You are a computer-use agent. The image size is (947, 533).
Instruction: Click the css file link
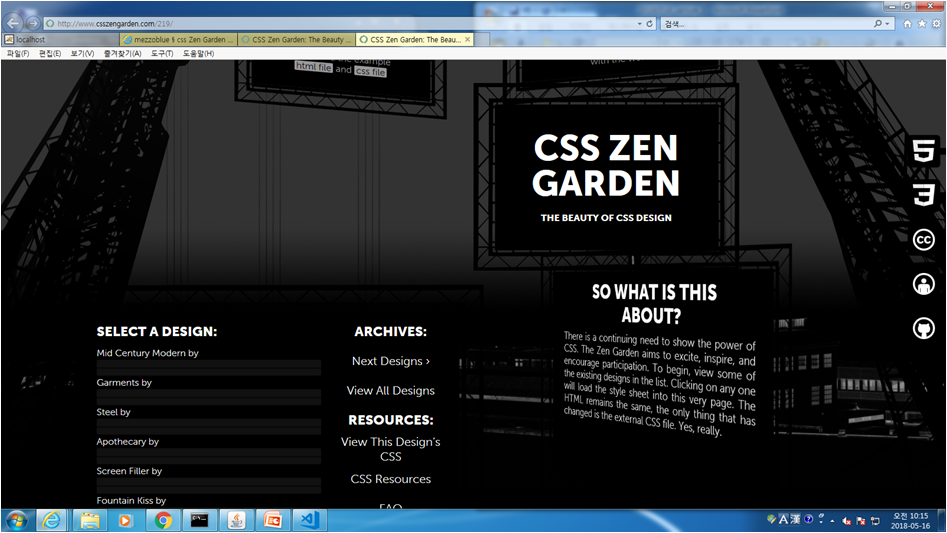tap(370, 71)
